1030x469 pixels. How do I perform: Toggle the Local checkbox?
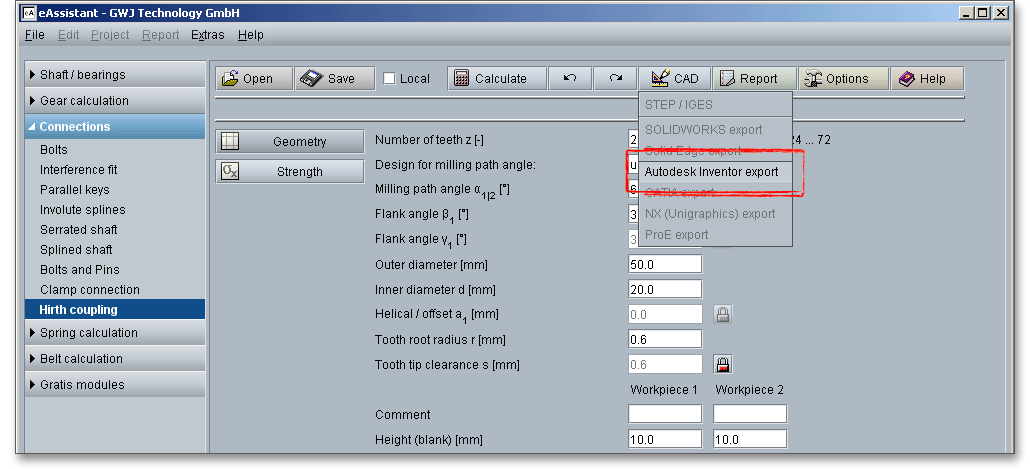coord(390,79)
